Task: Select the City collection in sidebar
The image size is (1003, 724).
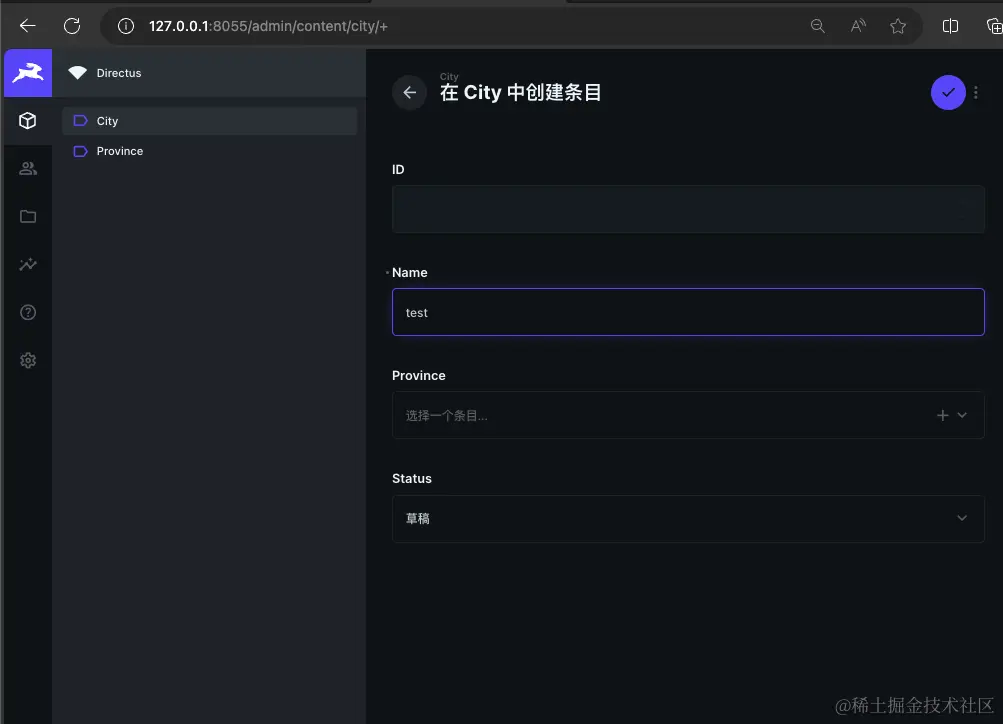Action: point(209,121)
